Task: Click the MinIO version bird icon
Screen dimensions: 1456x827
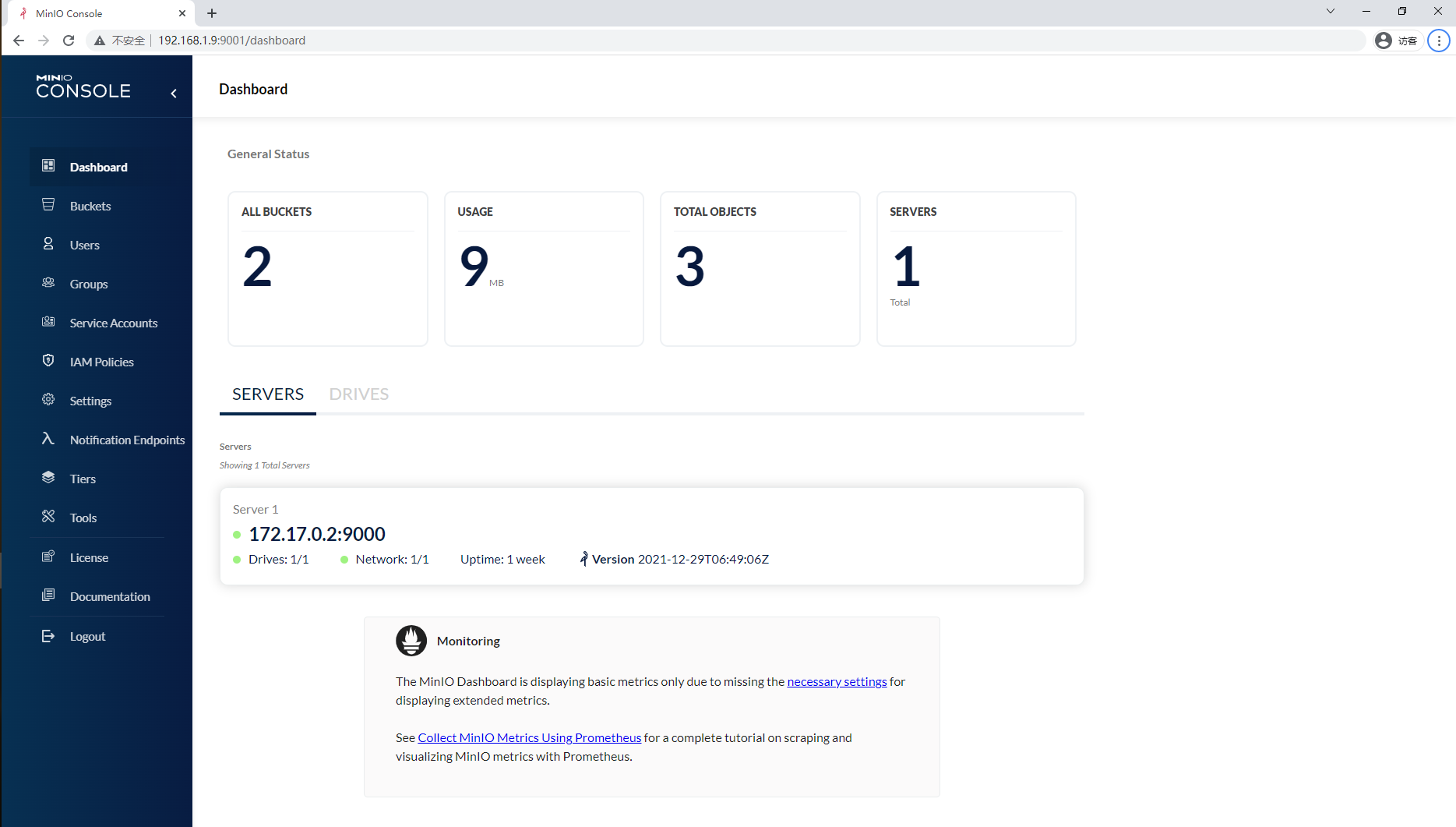Action: [584, 559]
